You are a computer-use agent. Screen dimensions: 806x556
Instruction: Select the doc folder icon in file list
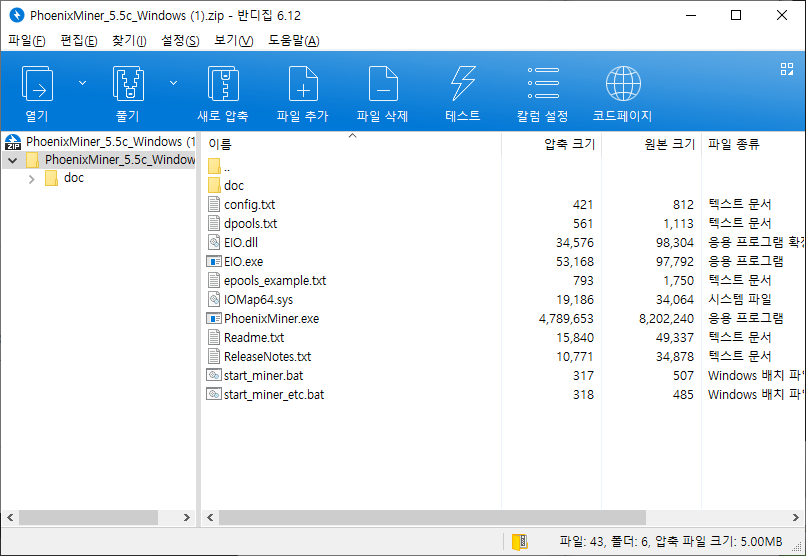coord(214,186)
